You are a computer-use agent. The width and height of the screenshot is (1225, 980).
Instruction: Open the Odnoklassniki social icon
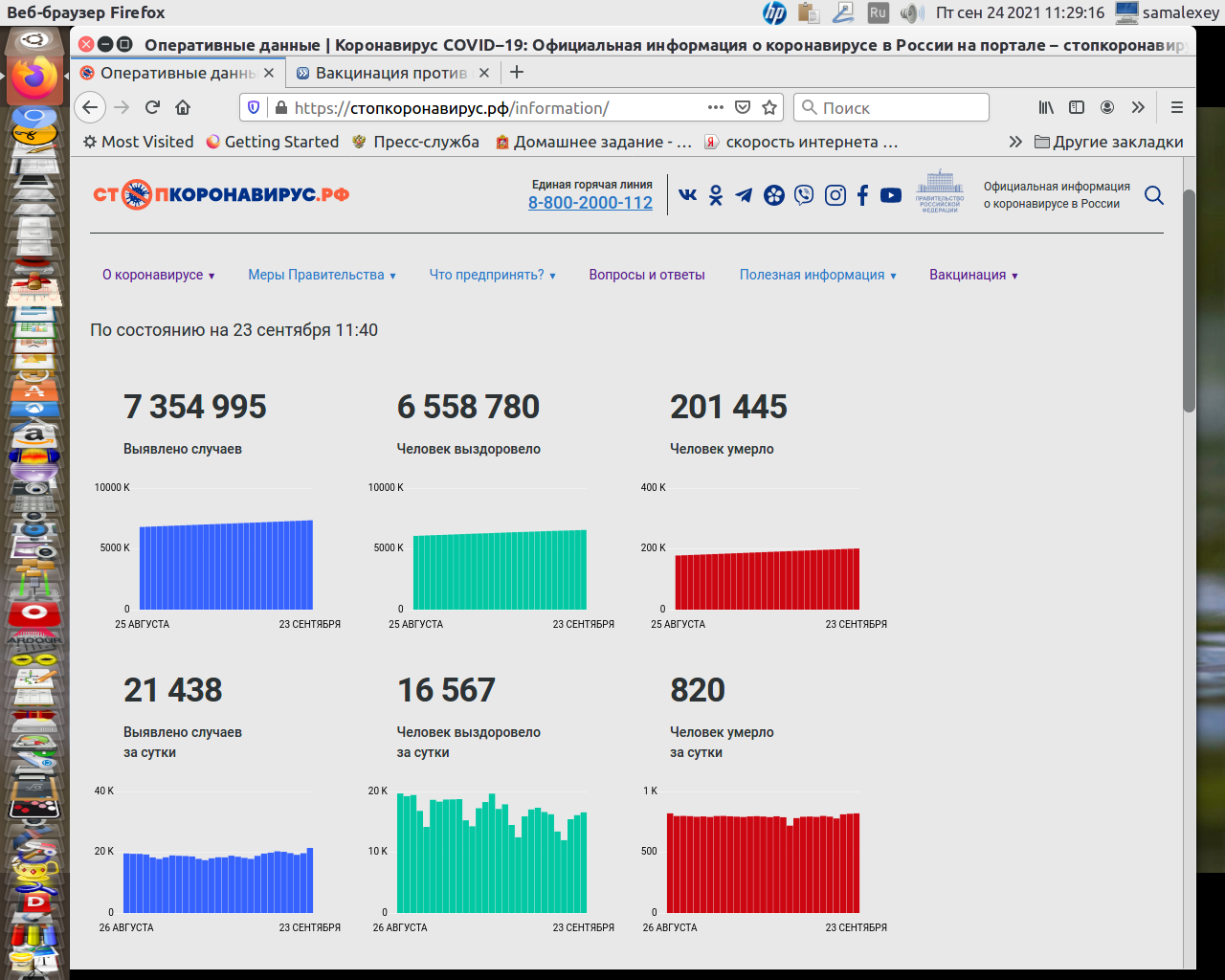click(716, 195)
